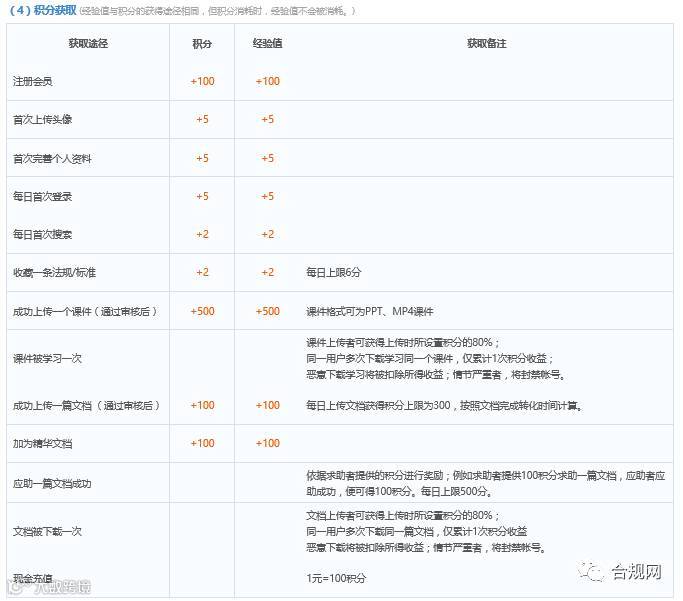This screenshot has width=683, height=601.
Task: Click remark line "助成功，便可得100积分。每日上限500分"
Action: [399, 492]
